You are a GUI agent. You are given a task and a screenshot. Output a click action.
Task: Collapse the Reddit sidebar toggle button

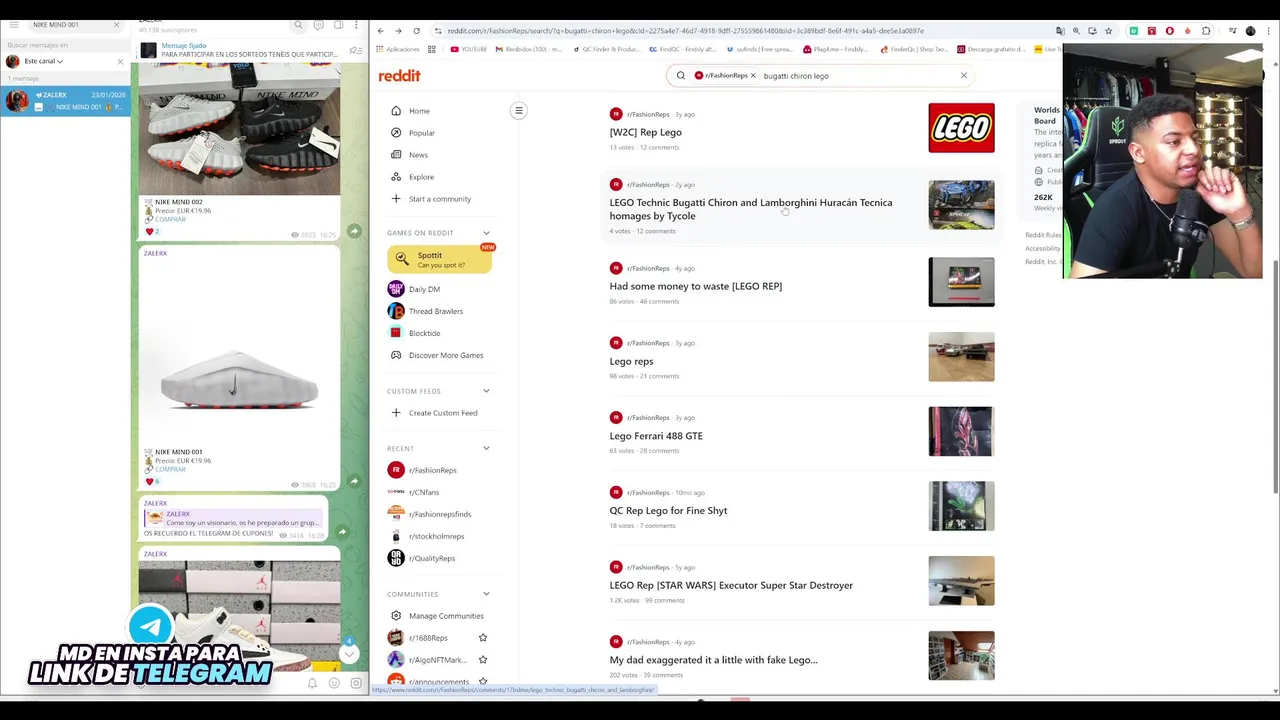pos(518,111)
